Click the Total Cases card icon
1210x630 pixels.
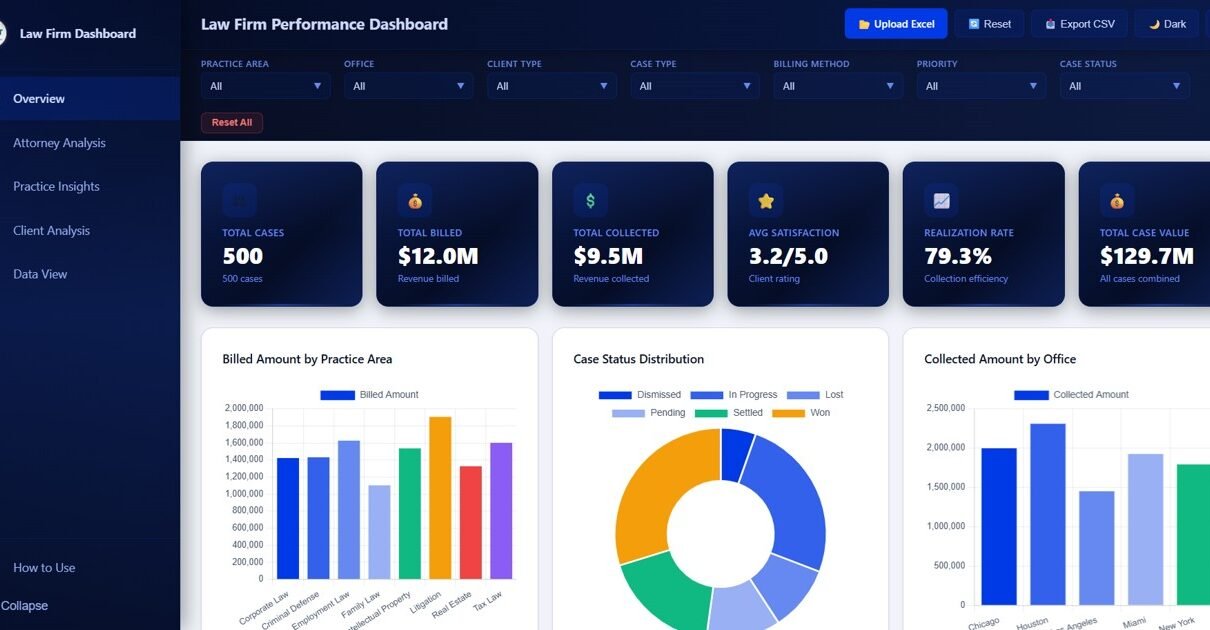(240, 201)
